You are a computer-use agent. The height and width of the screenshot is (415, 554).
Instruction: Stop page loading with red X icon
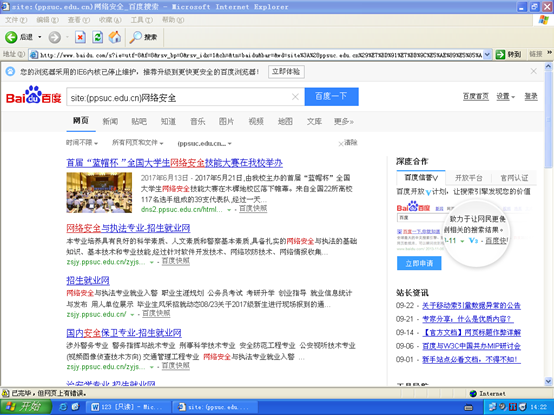coord(80,37)
